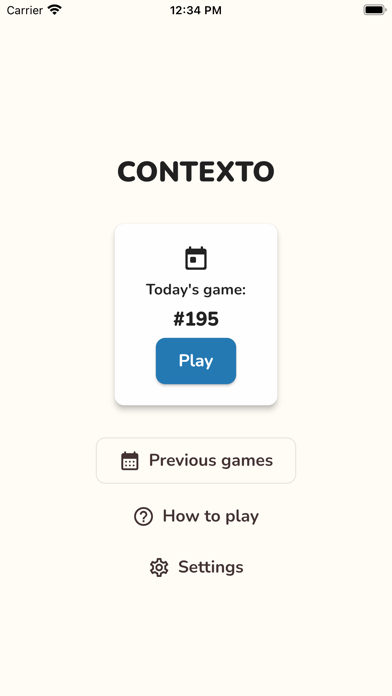Open app preferences from Settings
Image resolution: width=392 pixels, height=696 pixels.
(x=196, y=567)
